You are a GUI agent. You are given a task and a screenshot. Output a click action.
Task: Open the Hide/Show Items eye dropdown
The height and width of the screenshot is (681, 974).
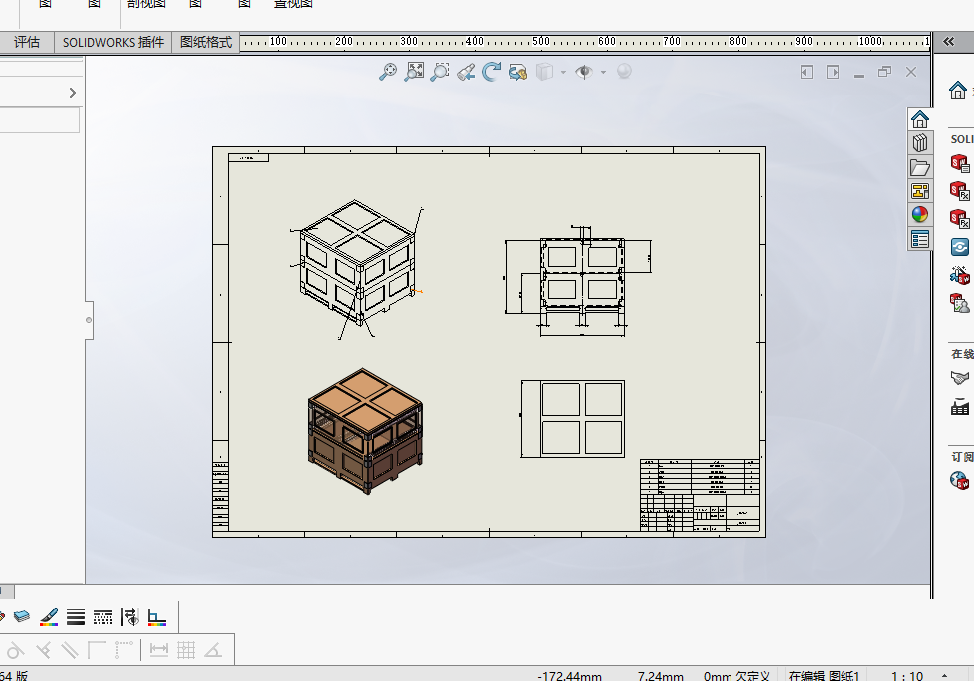click(x=584, y=72)
